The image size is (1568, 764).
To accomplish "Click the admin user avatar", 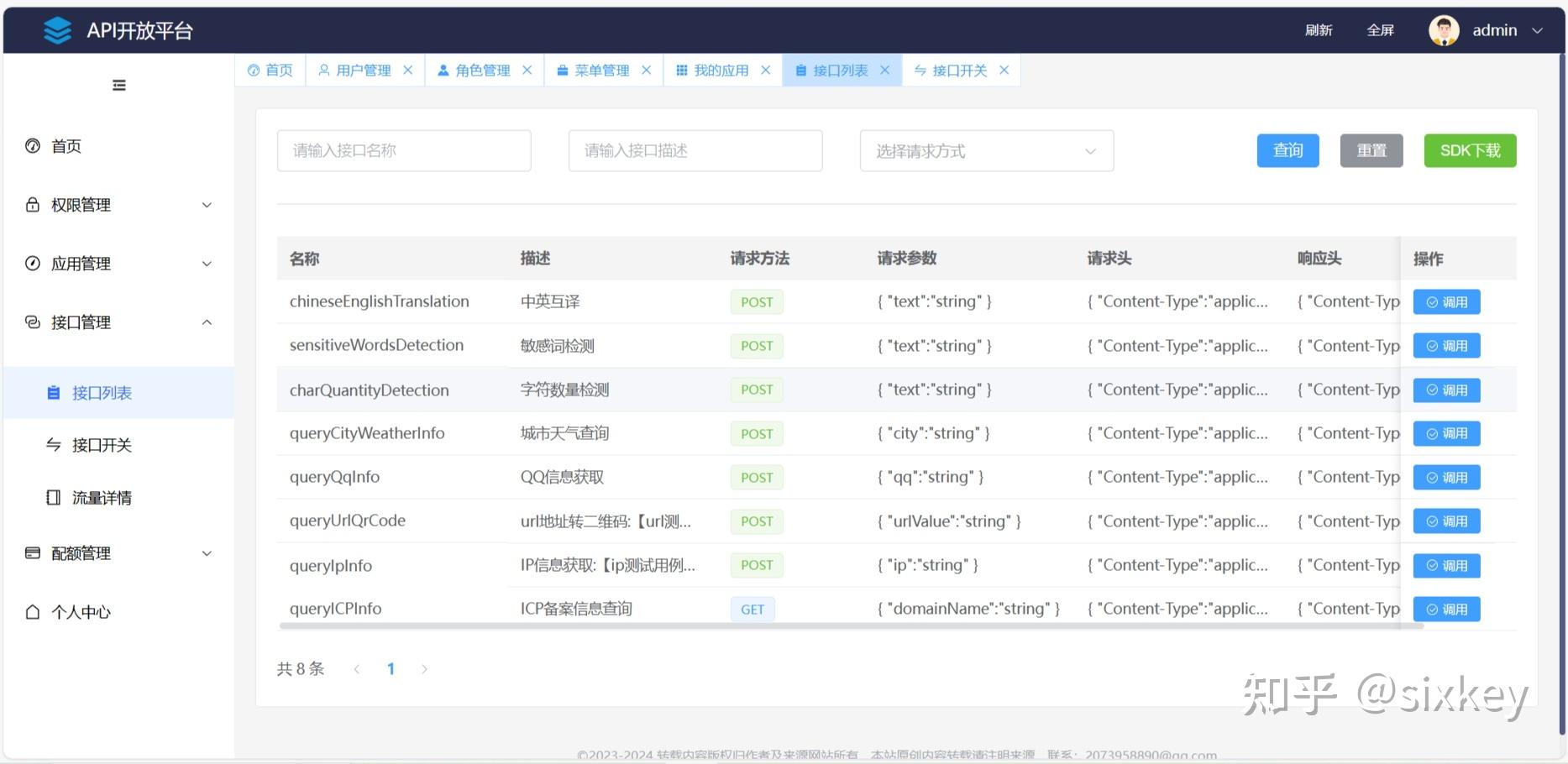I will tap(1443, 29).
